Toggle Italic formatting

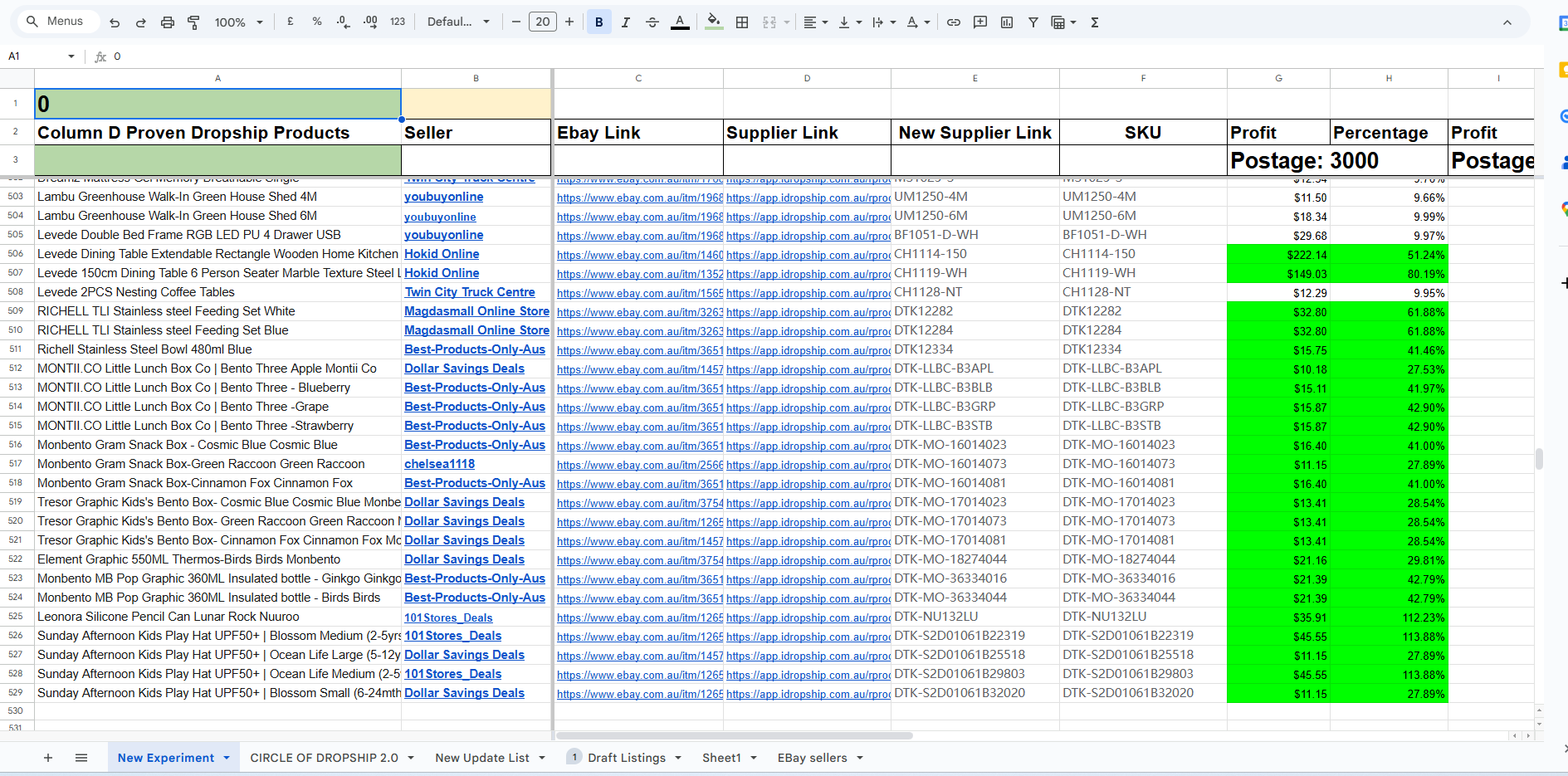626,22
